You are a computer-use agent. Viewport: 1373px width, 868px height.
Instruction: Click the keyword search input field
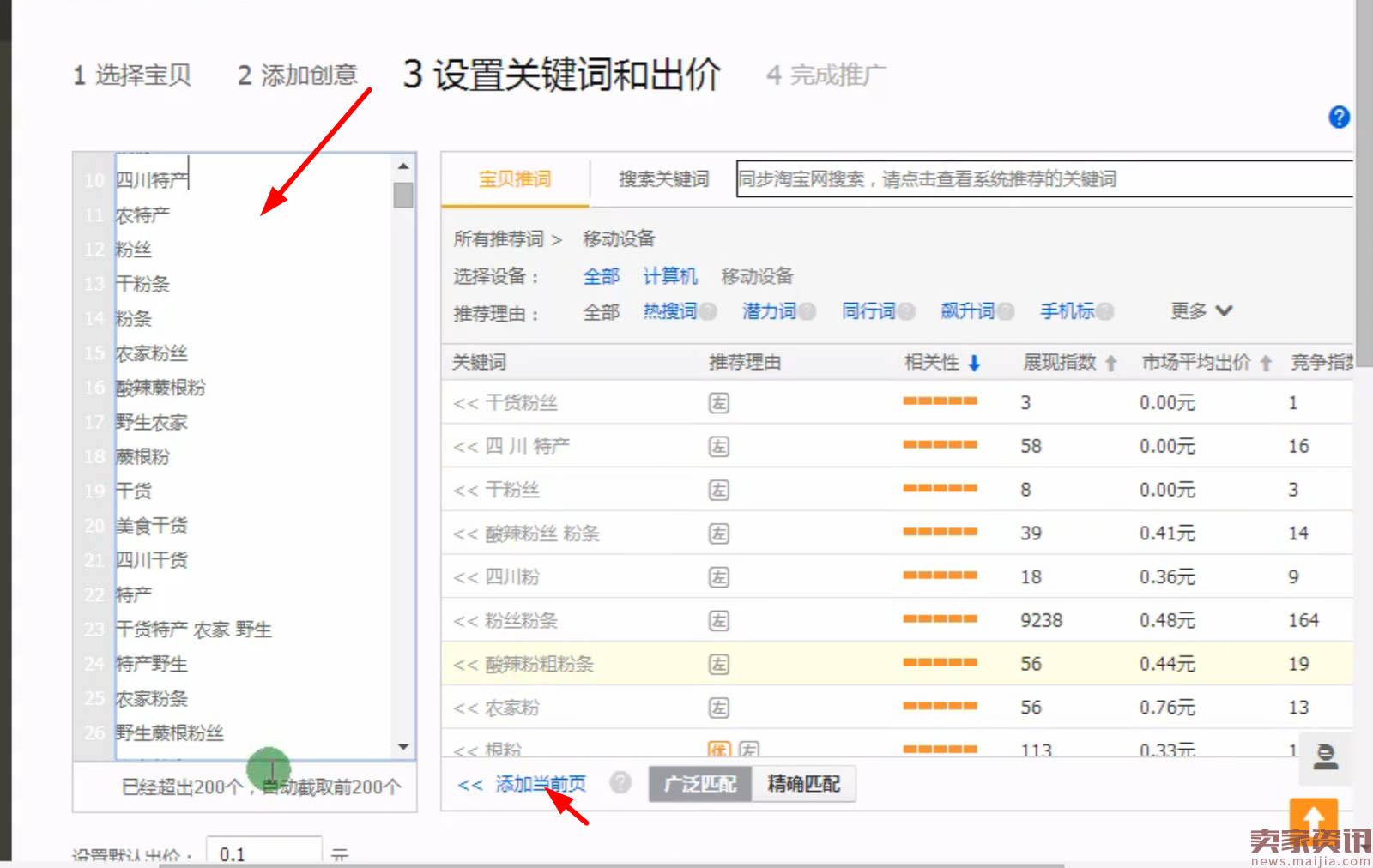click(1043, 179)
